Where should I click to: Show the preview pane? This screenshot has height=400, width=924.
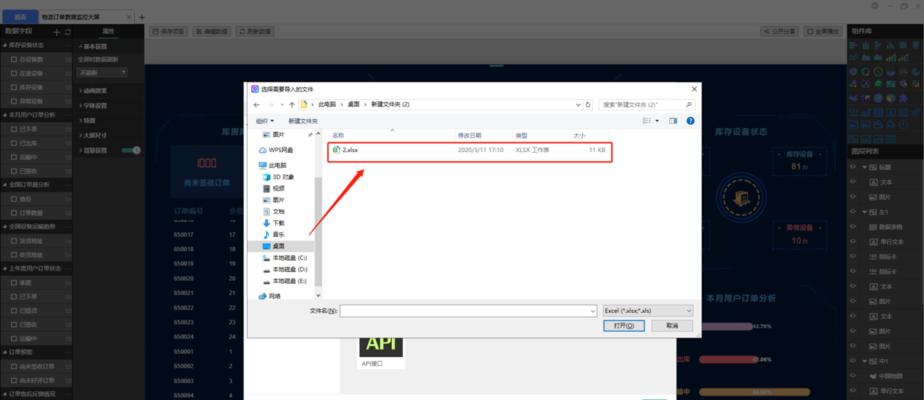coord(673,121)
